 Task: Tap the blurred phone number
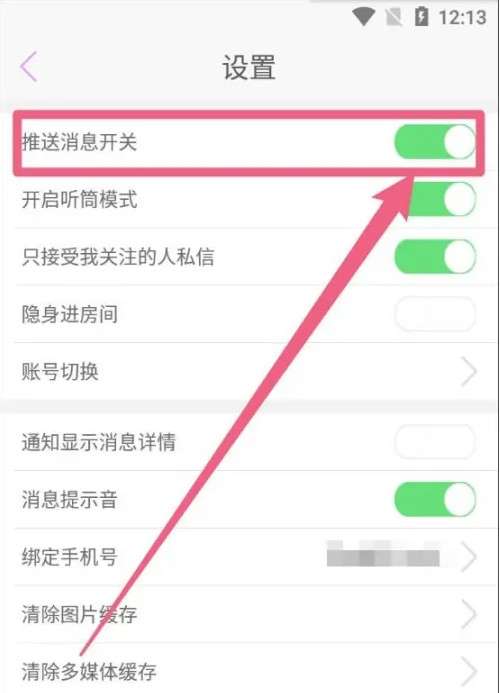click(383, 554)
